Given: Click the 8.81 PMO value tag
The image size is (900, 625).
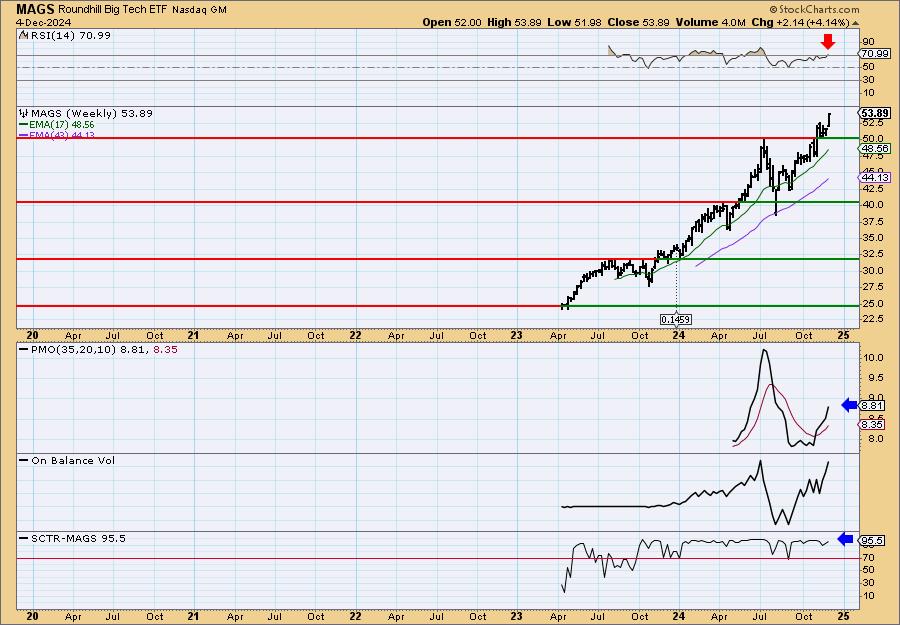Looking at the screenshot, I should [873, 406].
